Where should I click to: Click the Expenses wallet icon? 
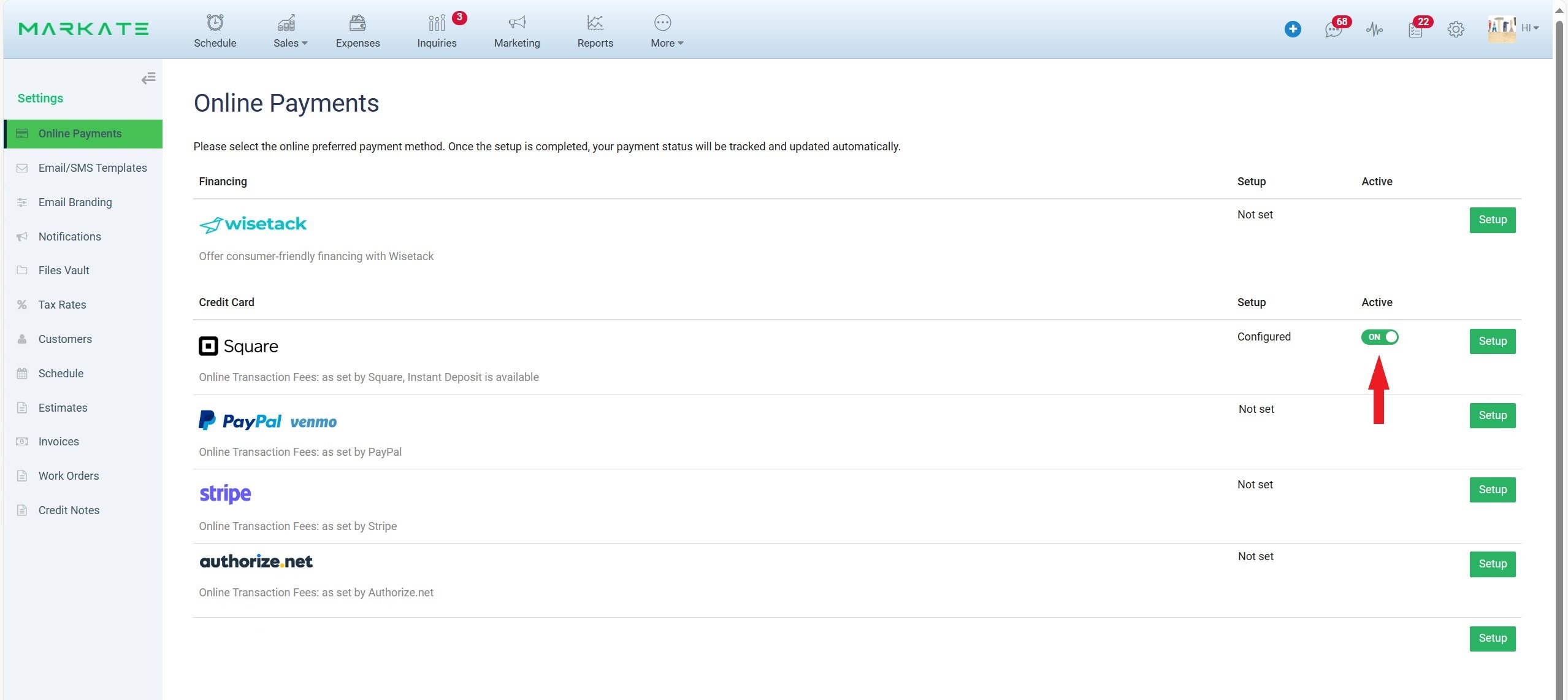(x=358, y=23)
